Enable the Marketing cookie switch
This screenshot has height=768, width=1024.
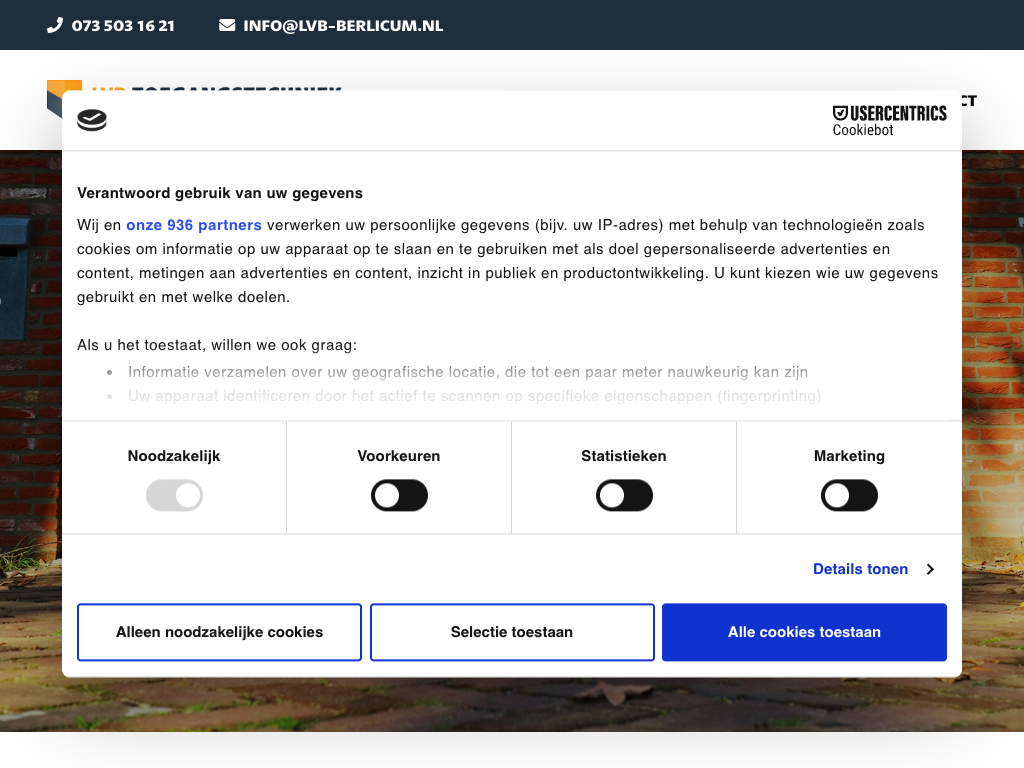coord(849,495)
